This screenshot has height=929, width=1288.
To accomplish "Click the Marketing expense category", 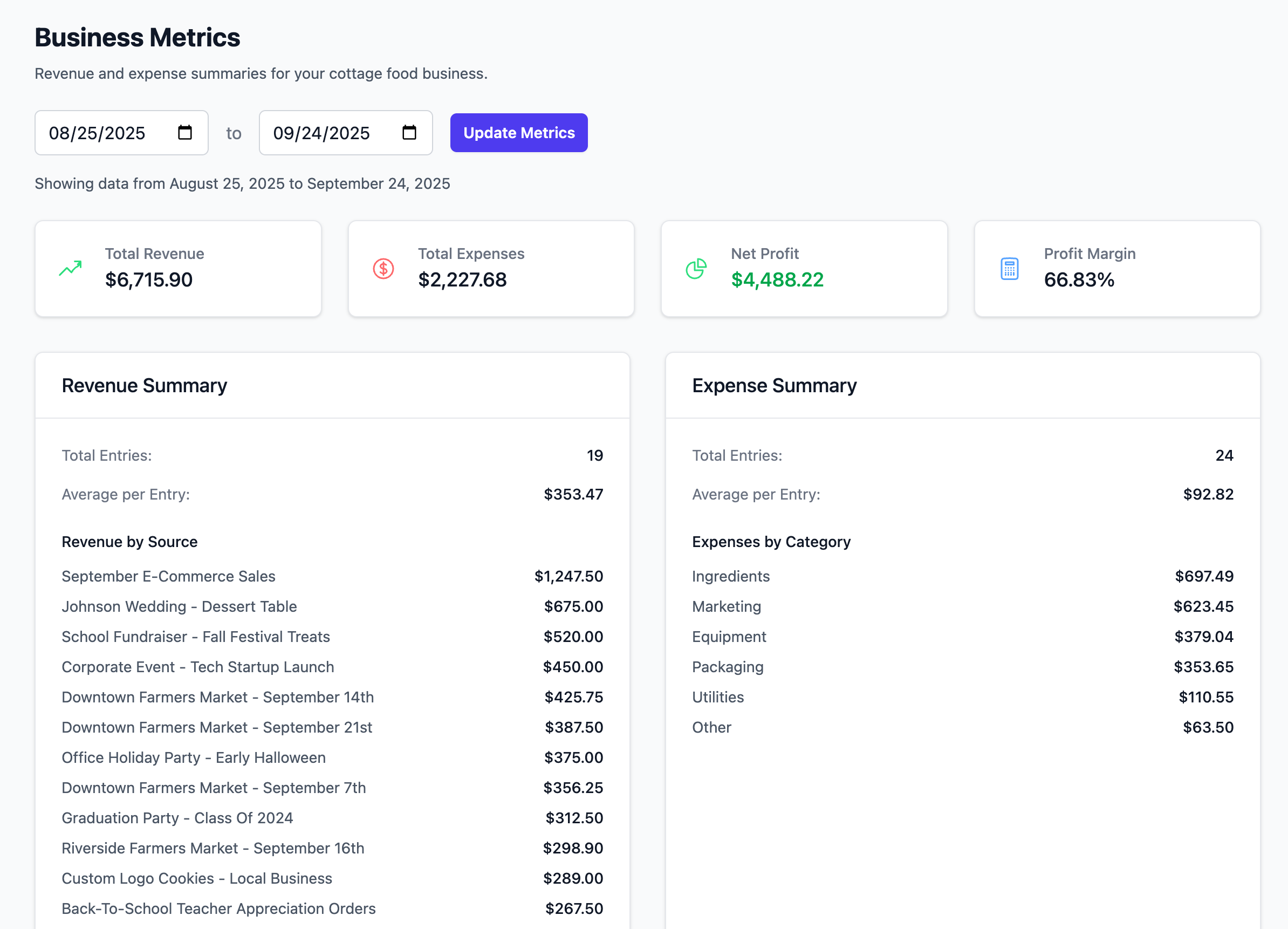I will coord(727,606).
